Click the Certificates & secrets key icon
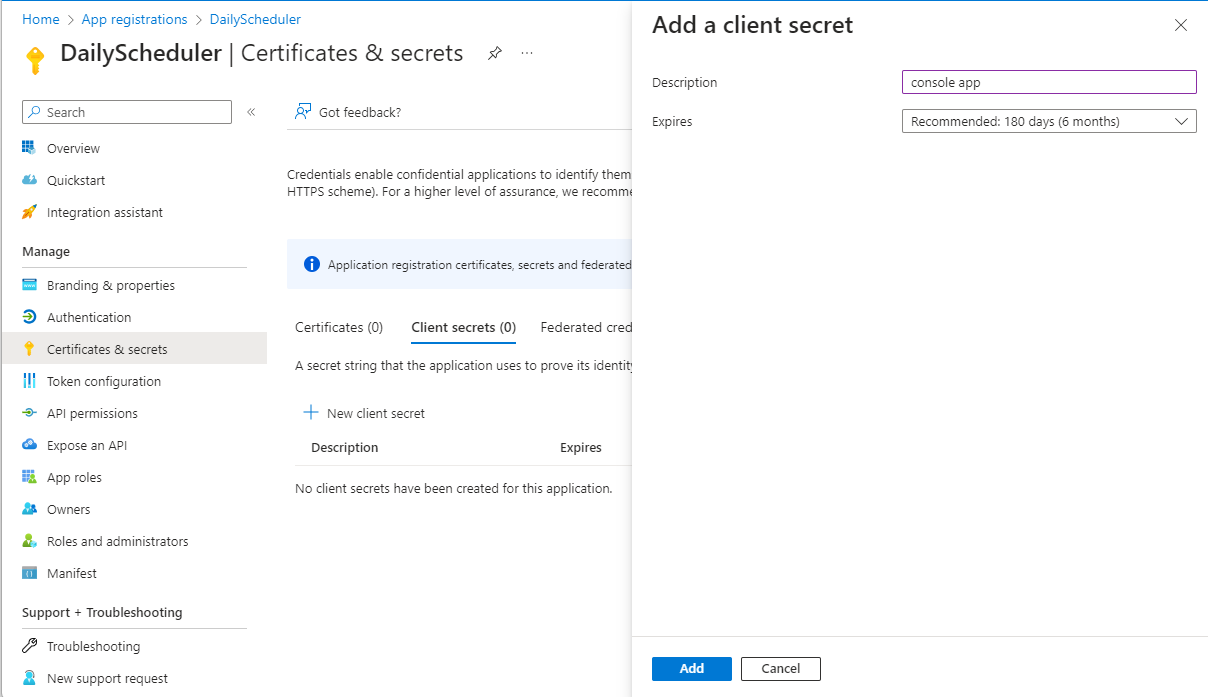Image resolution: width=1208 pixels, height=697 pixels. (x=29, y=349)
